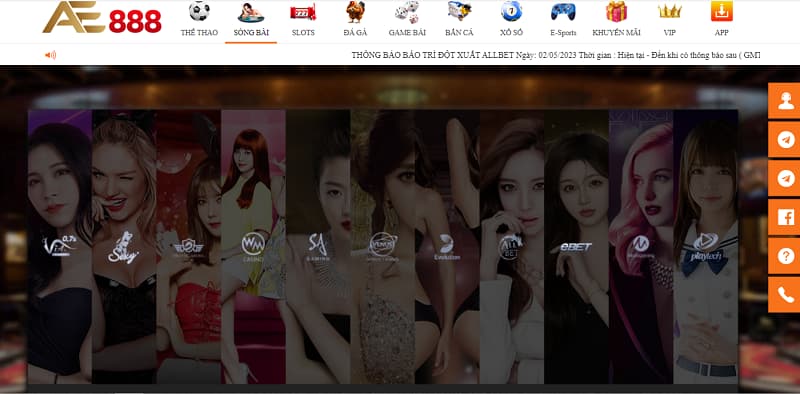Open the E-Sports gamepad icon
The width and height of the screenshot is (800, 394).
[x=563, y=12]
